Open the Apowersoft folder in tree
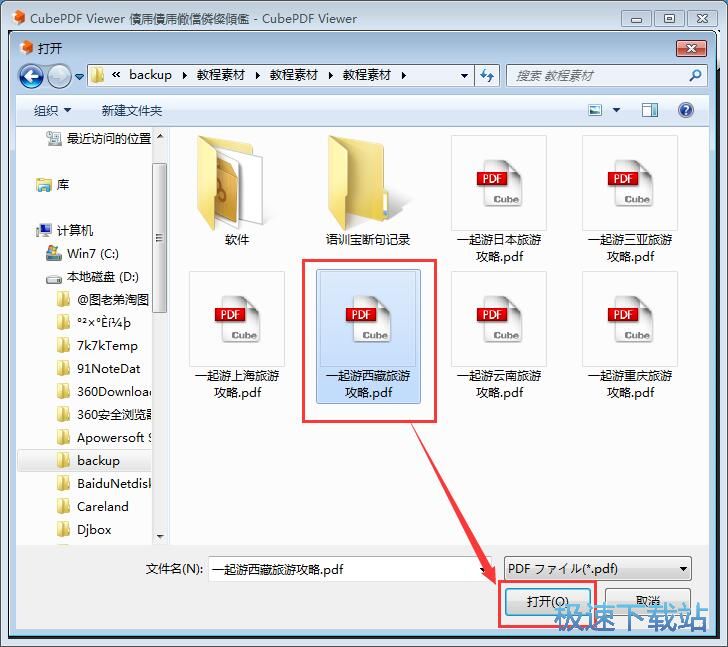 (x=104, y=438)
